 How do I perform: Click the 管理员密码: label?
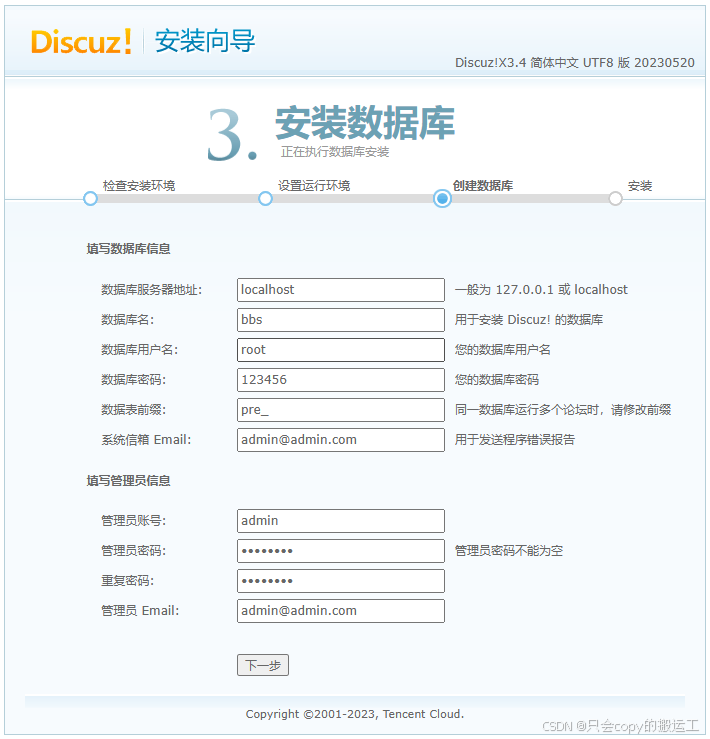(x=133, y=551)
